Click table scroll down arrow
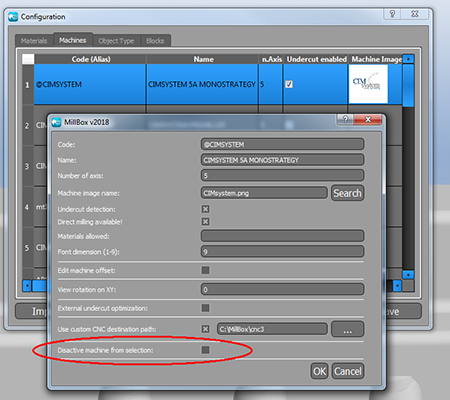Image resolution: width=450 pixels, height=400 pixels. pyautogui.click(x=408, y=275)
